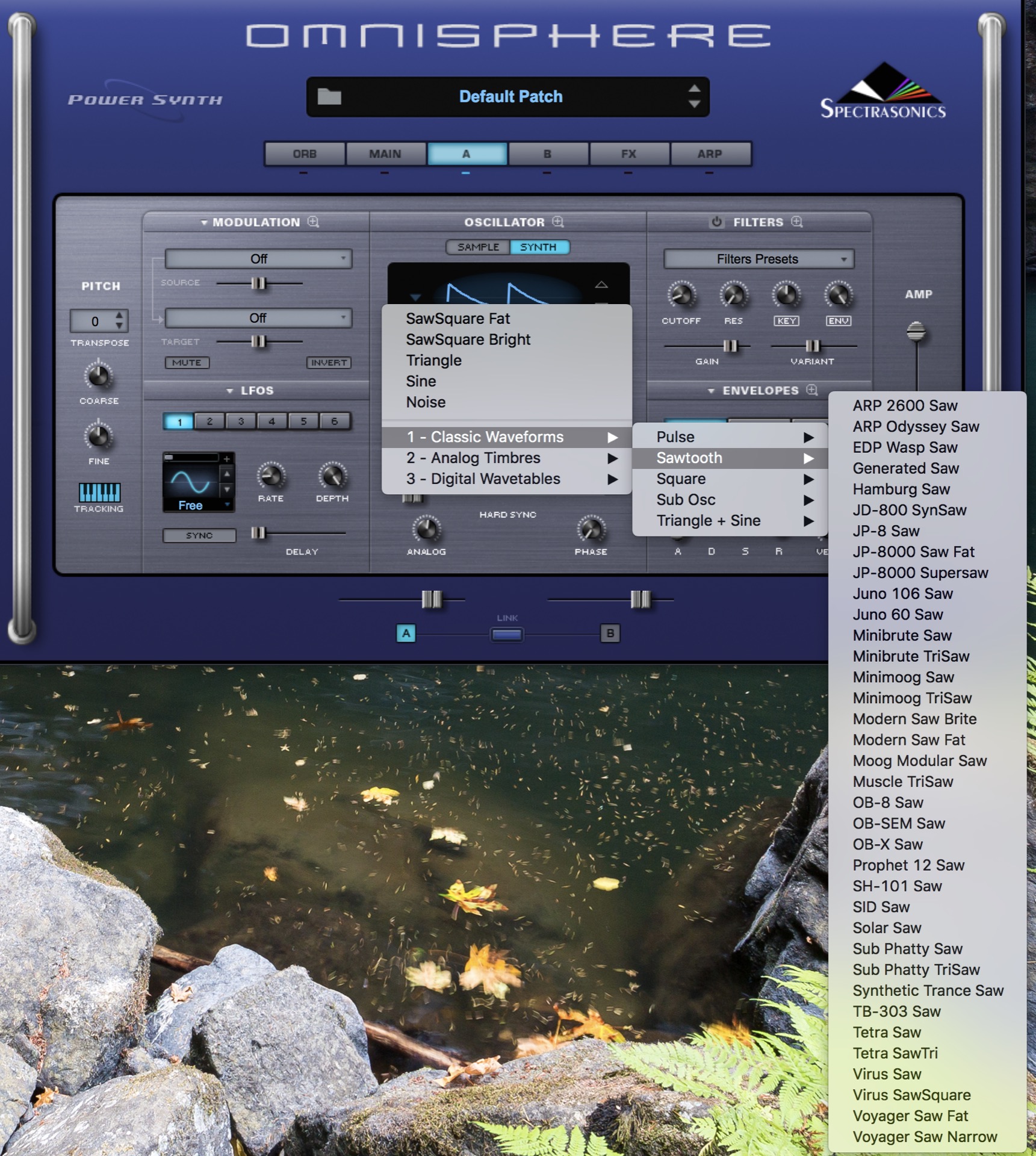Toggle the layer LINK switch
This screenshot has height=1156, width=1036.
point(507,634)
